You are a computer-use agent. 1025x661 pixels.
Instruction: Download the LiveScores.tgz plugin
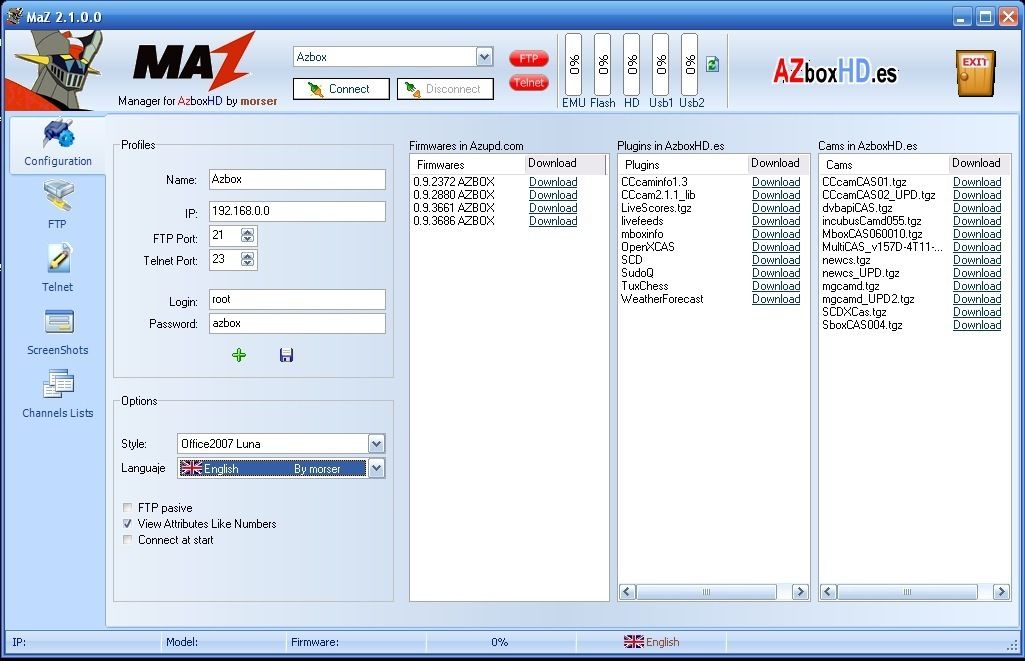click(x=776, y=208)
